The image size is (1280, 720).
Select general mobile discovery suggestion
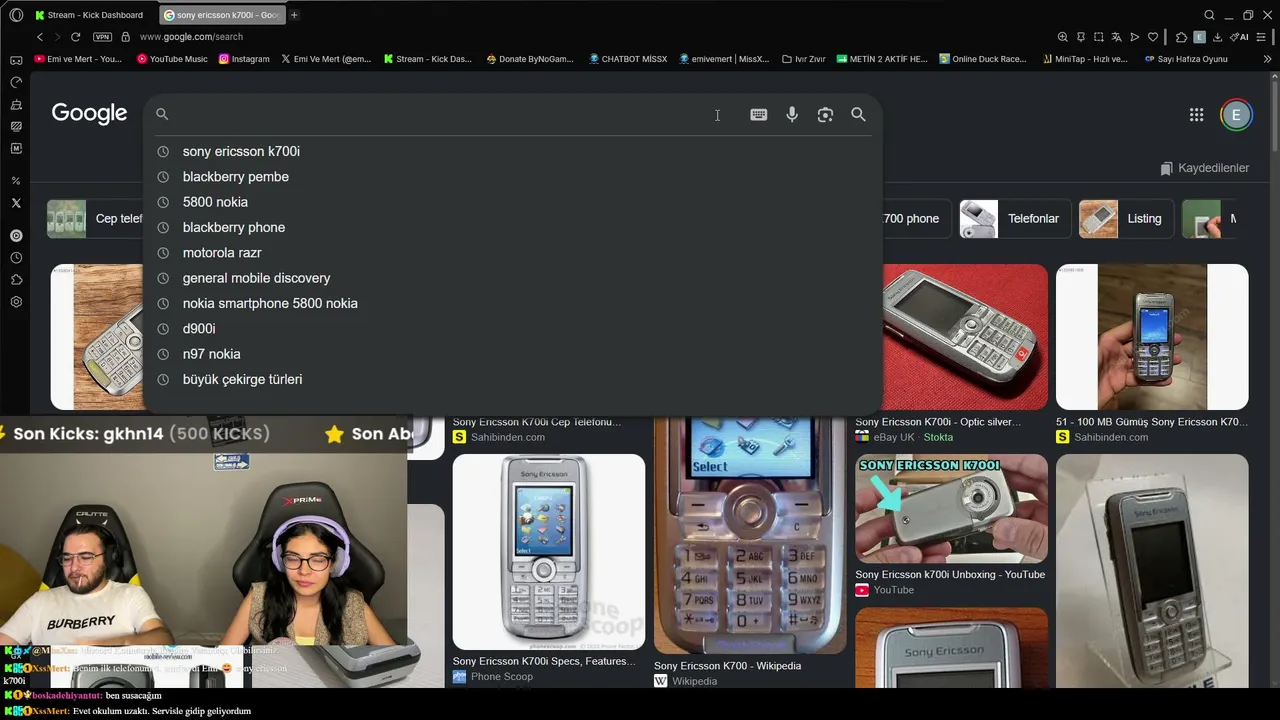click(512, 278)
